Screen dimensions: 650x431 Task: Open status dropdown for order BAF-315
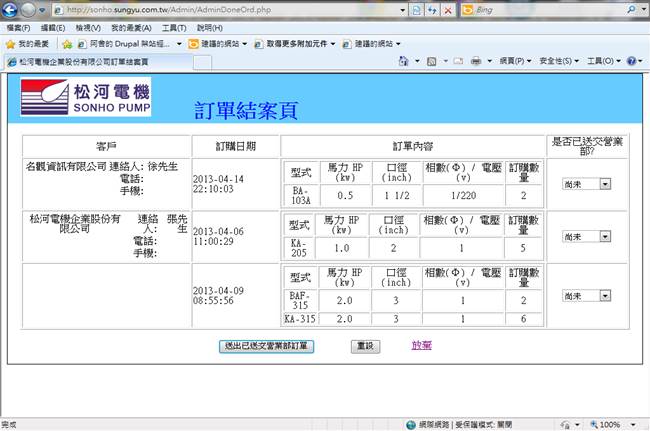tap(605, 295)
